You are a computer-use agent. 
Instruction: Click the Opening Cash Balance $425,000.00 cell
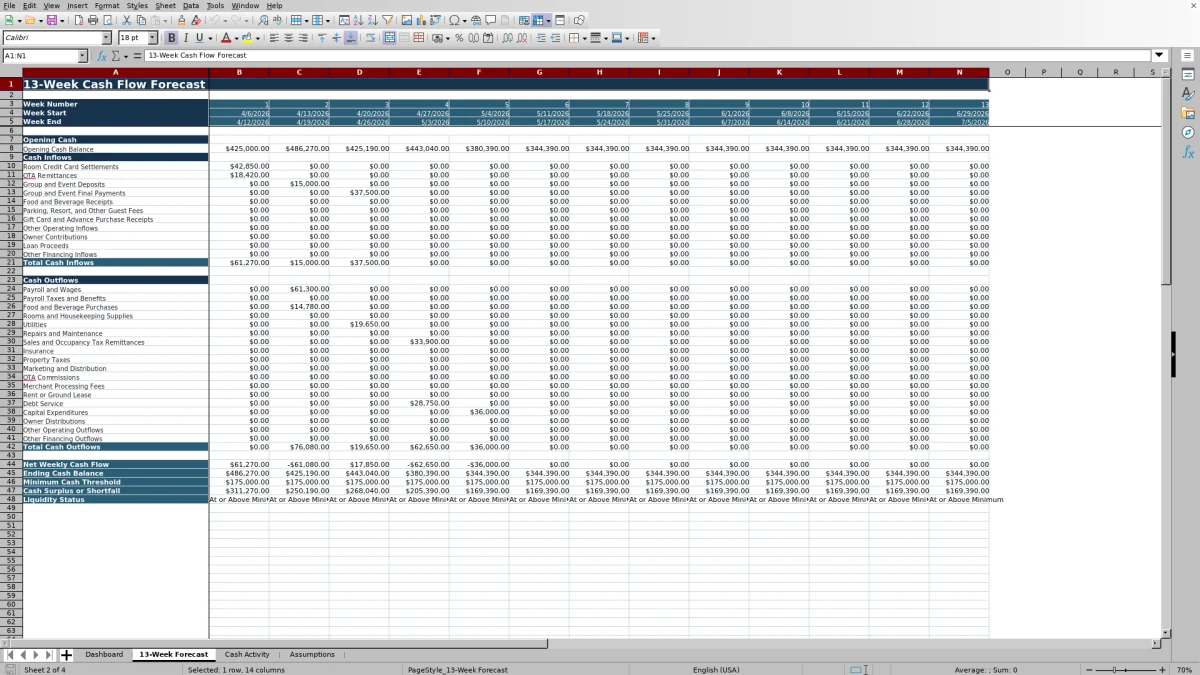click(x=239, y=149)
